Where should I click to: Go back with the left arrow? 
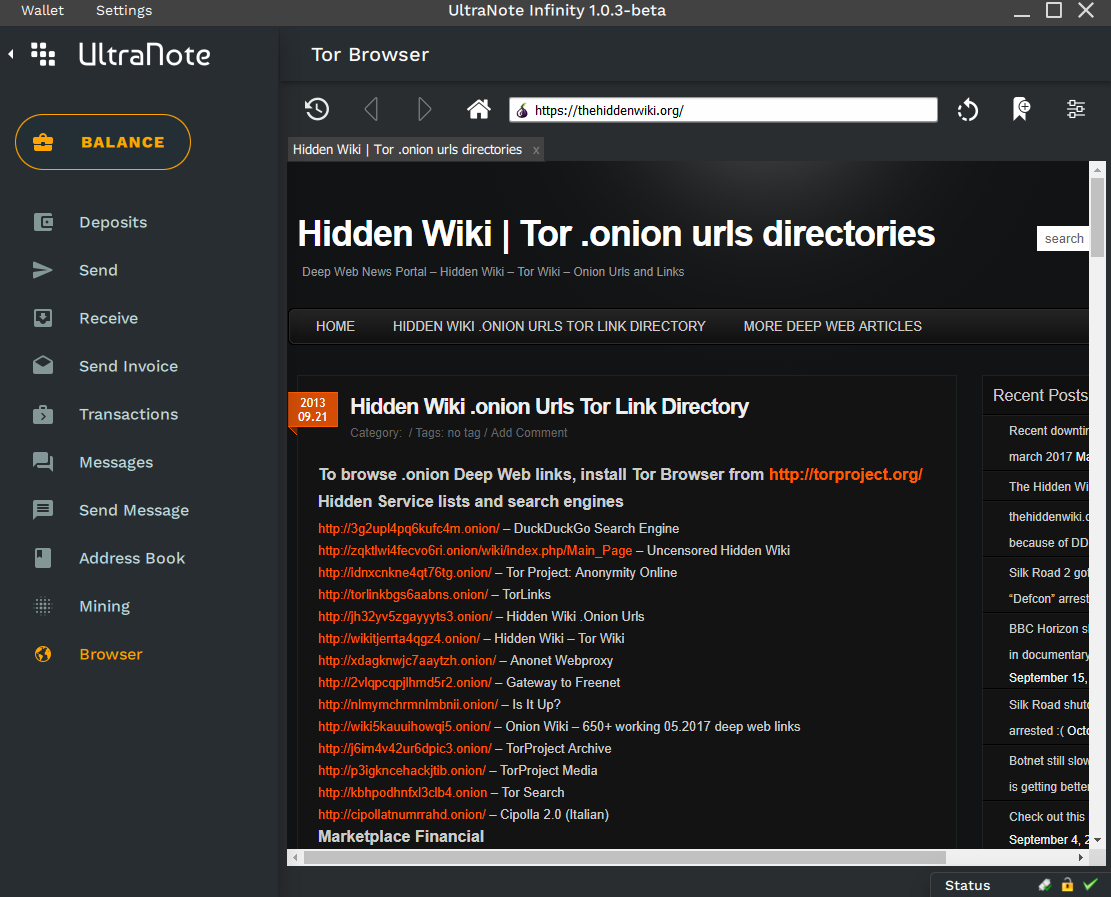point(371,109)
